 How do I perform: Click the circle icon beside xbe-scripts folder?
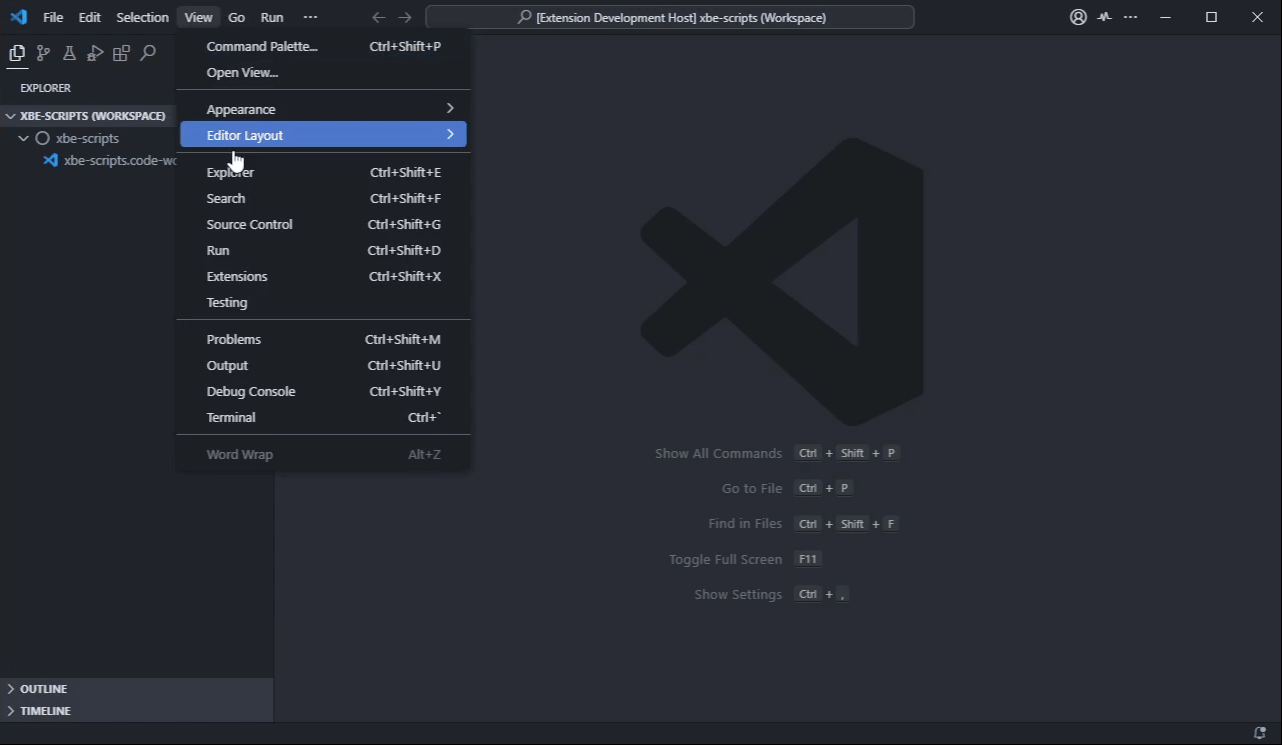[42, 138]
